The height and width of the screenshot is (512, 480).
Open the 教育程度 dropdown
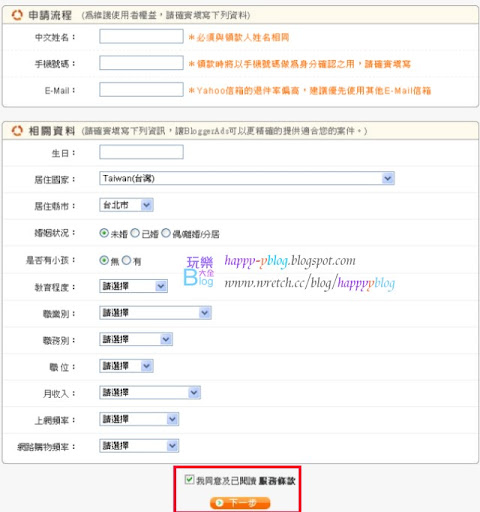[133, 286]
